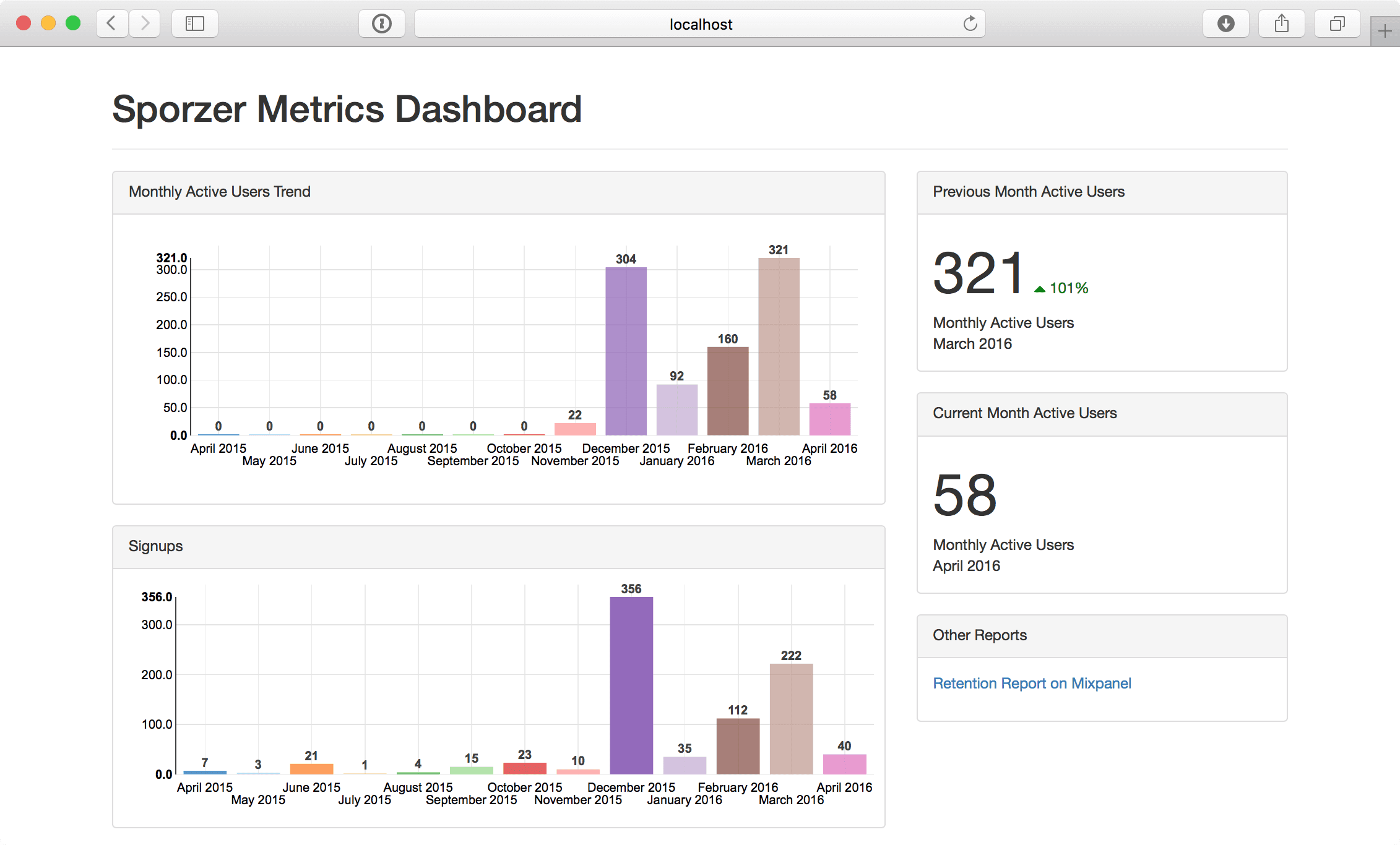Screen dimensions: 1400x845
Task: Click the March 2016 bar showing 321
Action: (779, 346)
